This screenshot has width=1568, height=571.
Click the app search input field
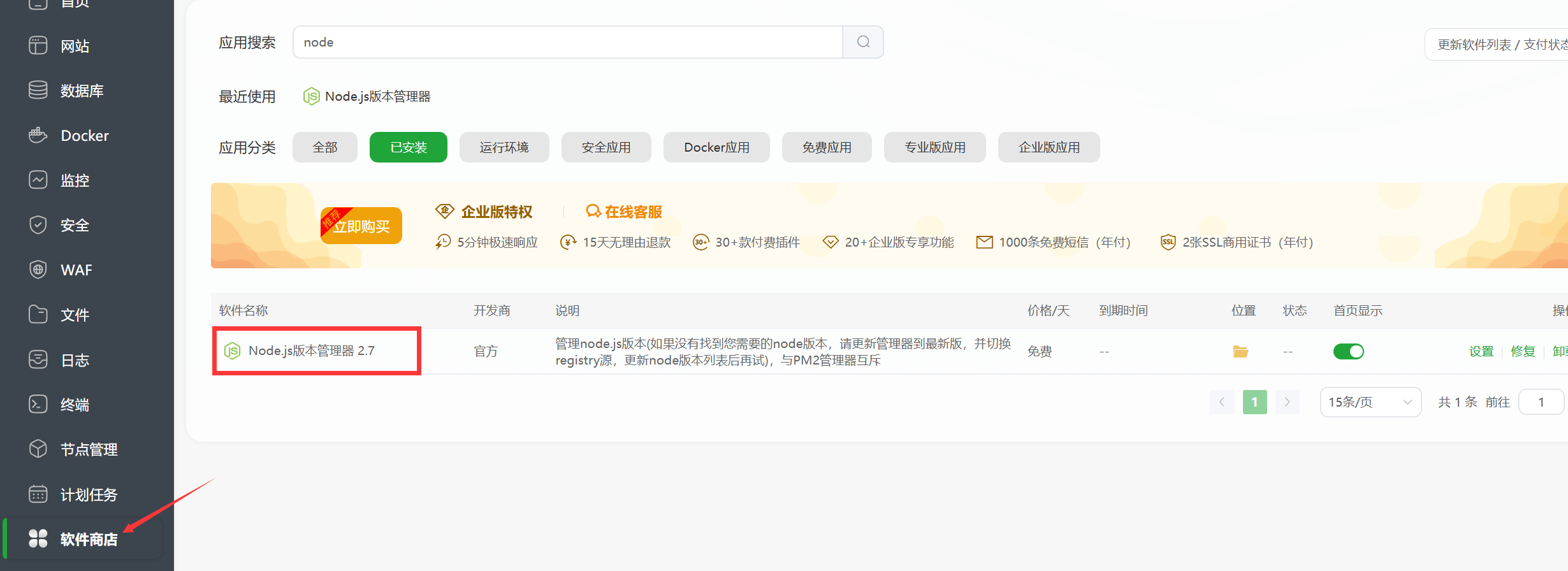coord(567,42)
